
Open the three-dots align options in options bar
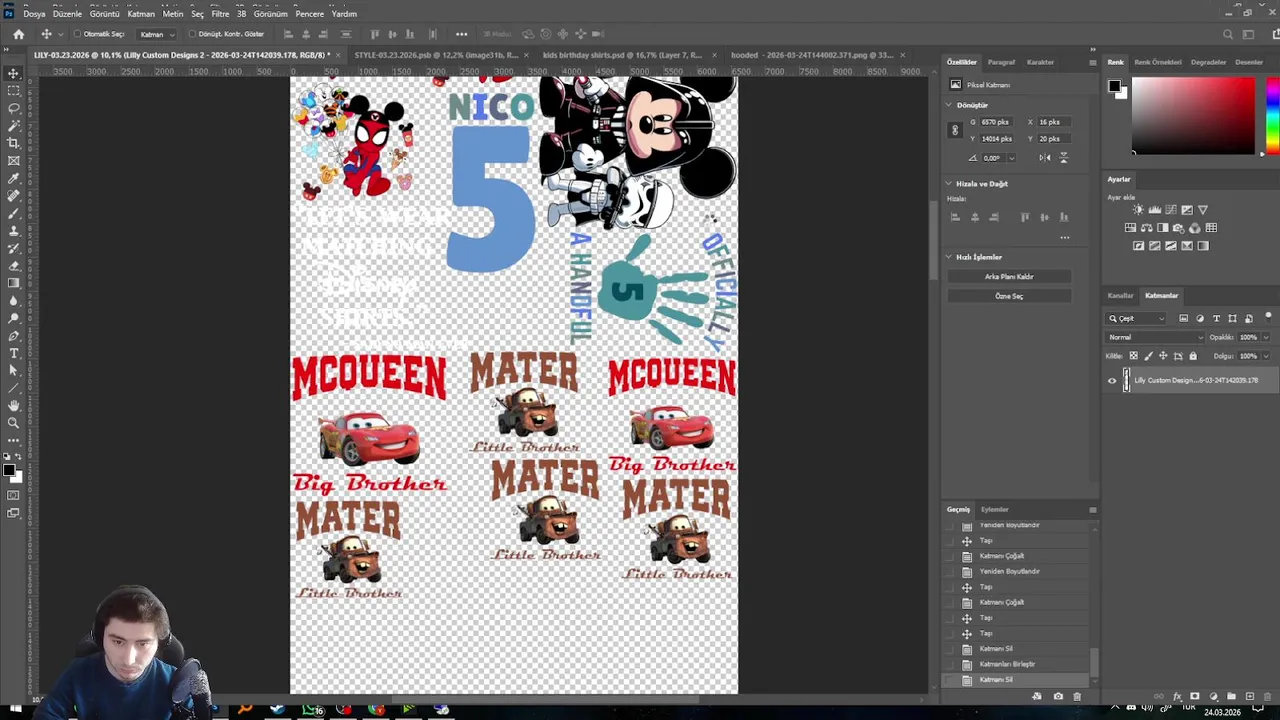461,34
